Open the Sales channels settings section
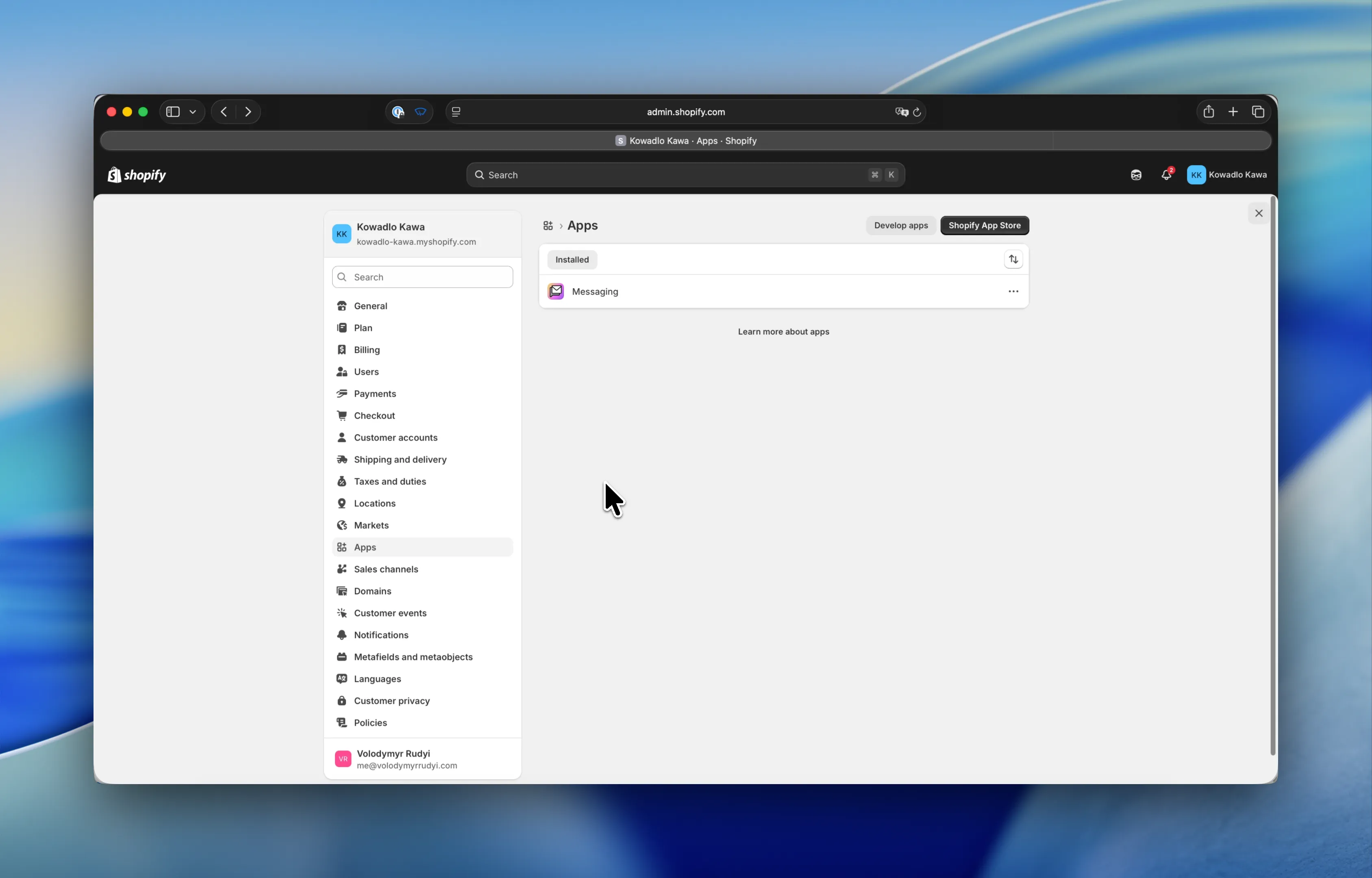This screenshot has width=1372, height=878. pos(386,568)
